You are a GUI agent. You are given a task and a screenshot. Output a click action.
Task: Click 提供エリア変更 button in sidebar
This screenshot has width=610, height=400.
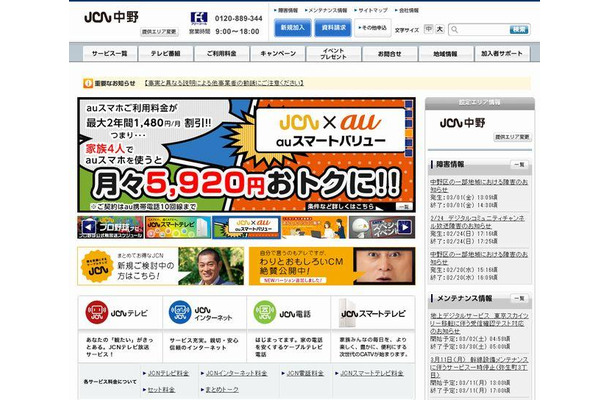pyautogui.click(x=512, y=137)
